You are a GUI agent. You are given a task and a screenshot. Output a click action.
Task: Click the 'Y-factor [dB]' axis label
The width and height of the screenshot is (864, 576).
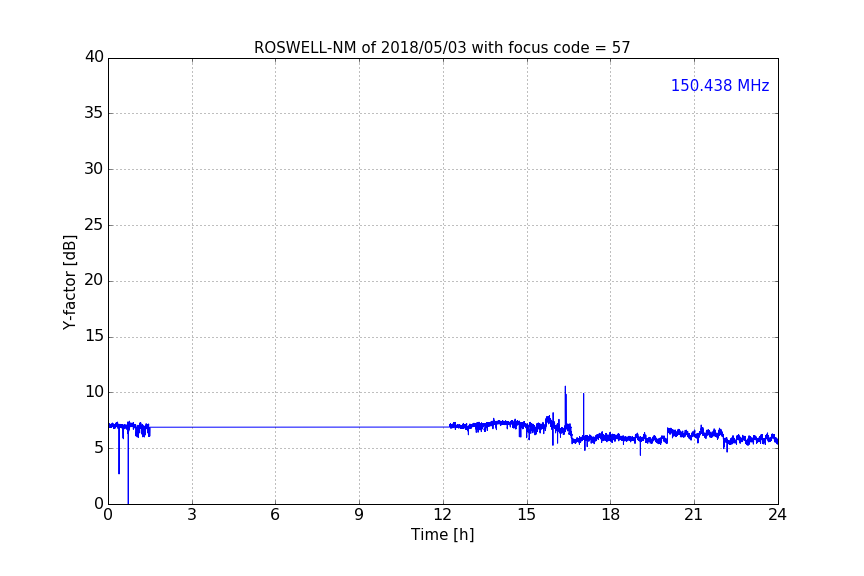(x=69, y=282)
